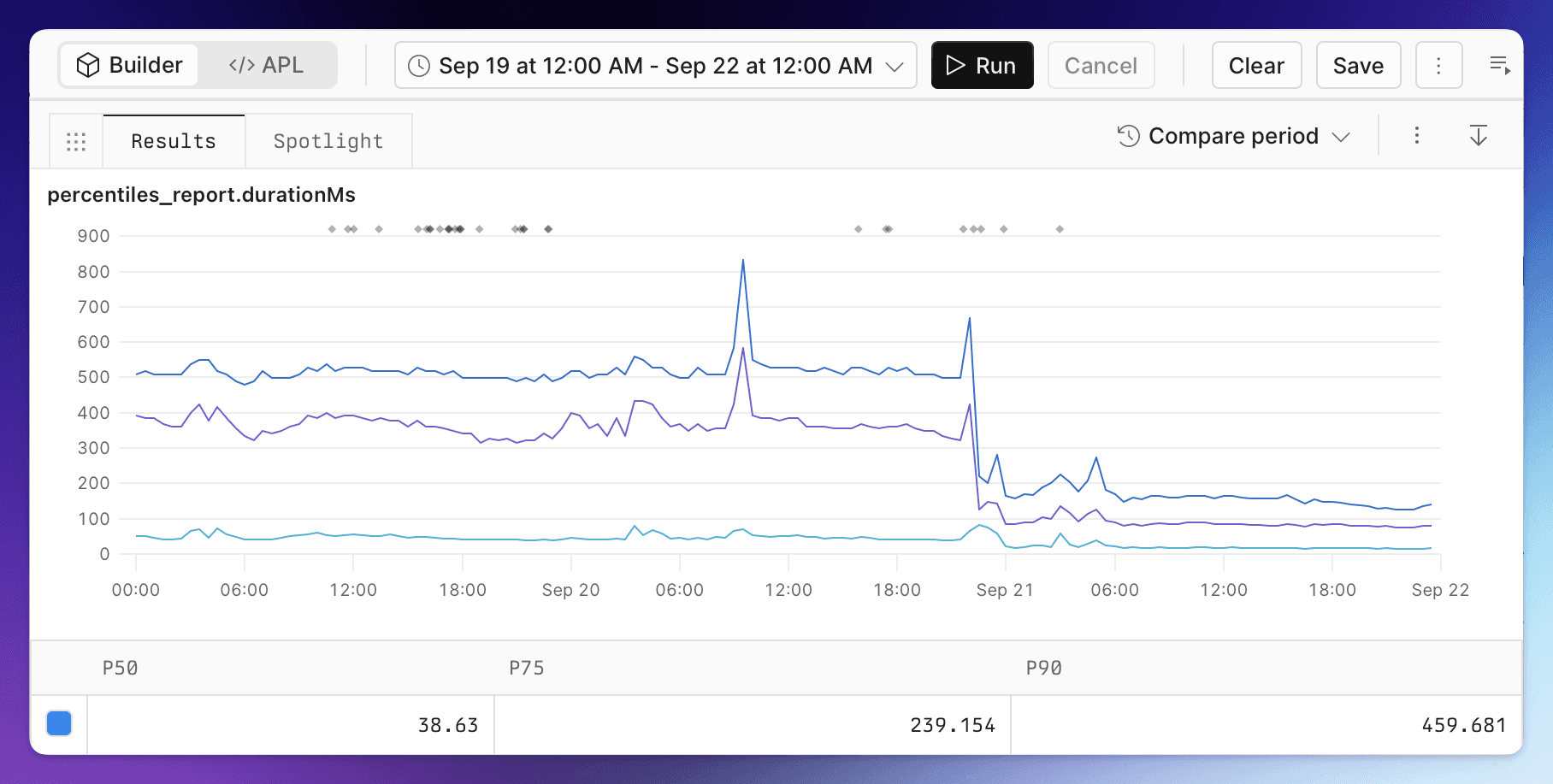Click the percentiles_report.durationMs chart title
The image size is (1553, 784).
point(201,195)
